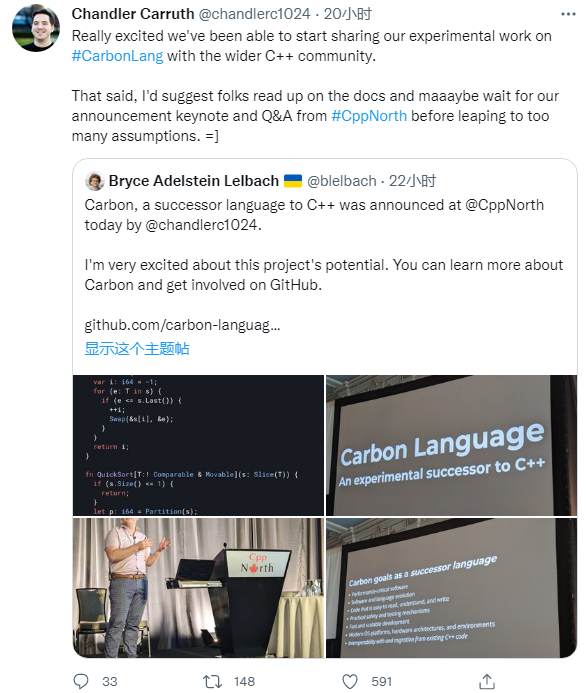Image resolution: width=586 pixels, height=693 pixels.
Task: Click the Ukraine flag emoji
Action: [x=293, y=181]
